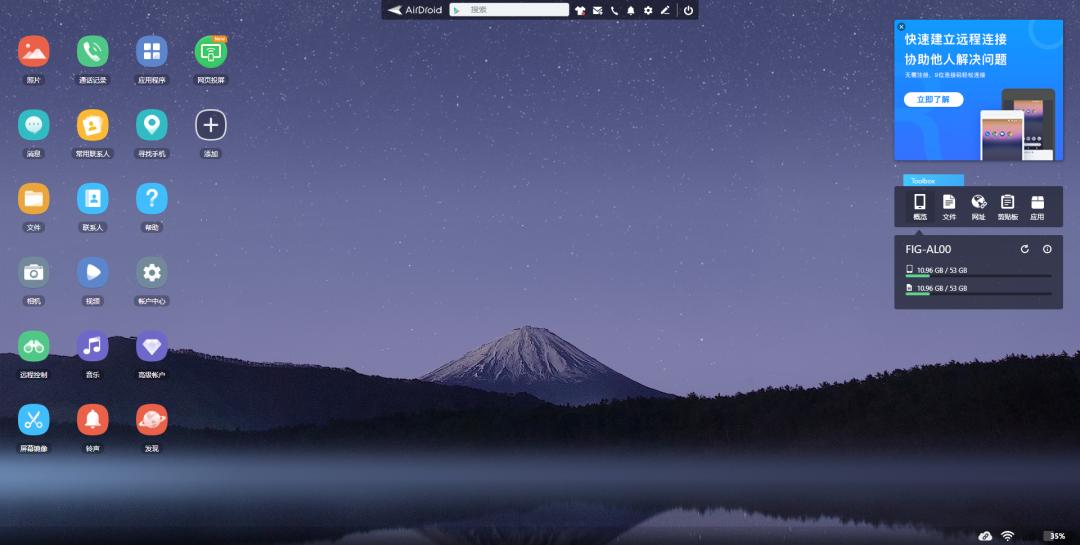Close the remote connection ad banner
Image resolution: width=1080 pixels, height=545 pixels.
[901, 27]
